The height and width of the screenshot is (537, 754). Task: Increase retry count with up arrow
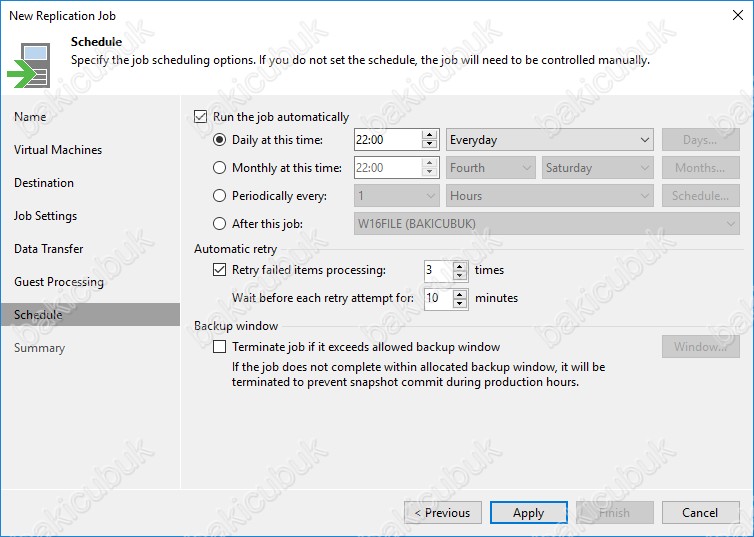click(460, 265)
